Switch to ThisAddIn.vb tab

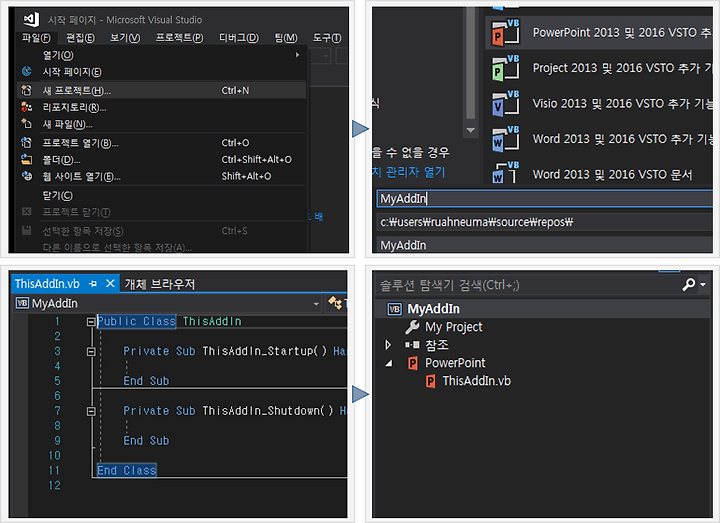pos(47,284)
